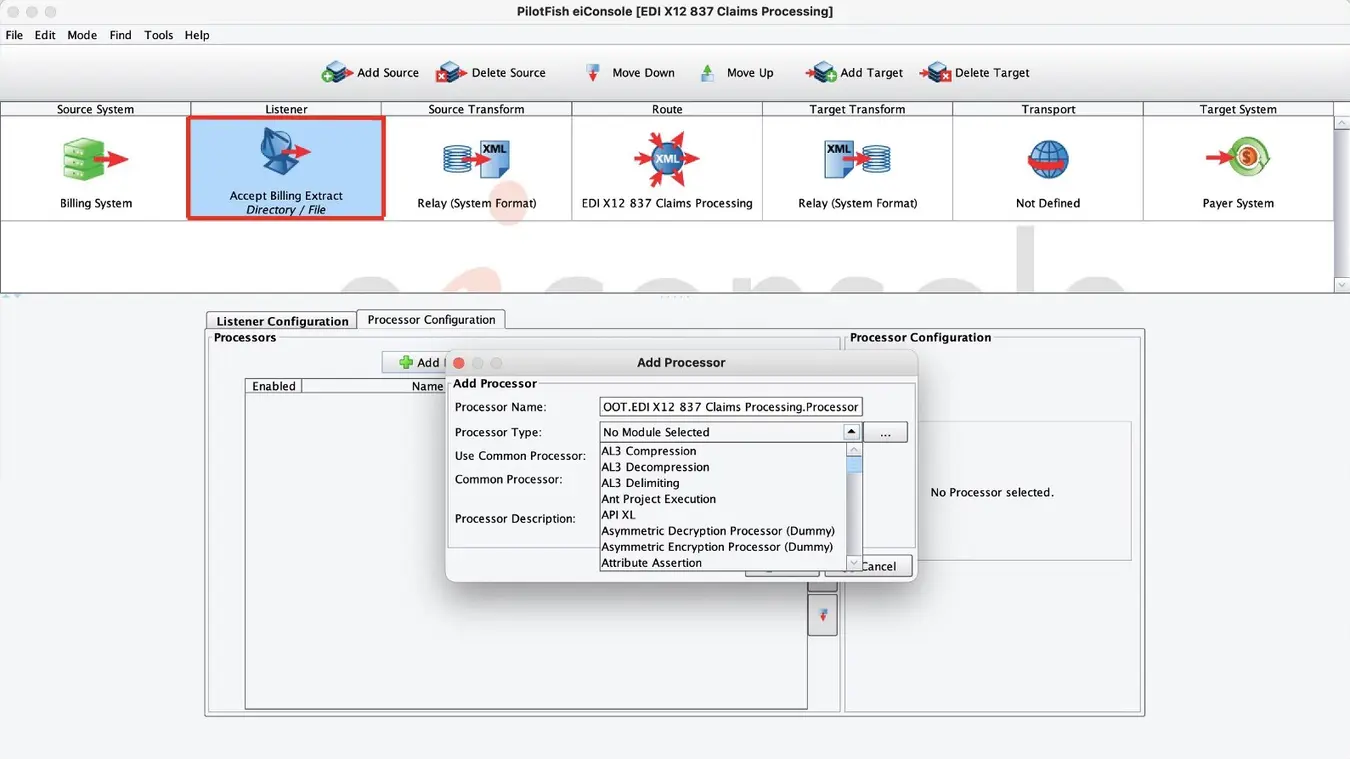Click the Add Source toolbar icon

[x=337, y=72]
